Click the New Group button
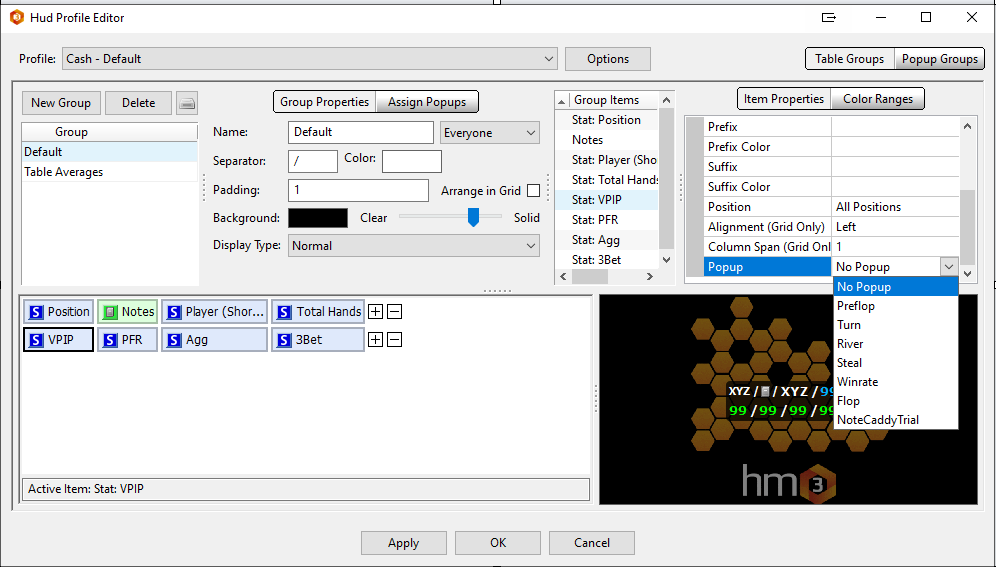 tap(61, 103)
